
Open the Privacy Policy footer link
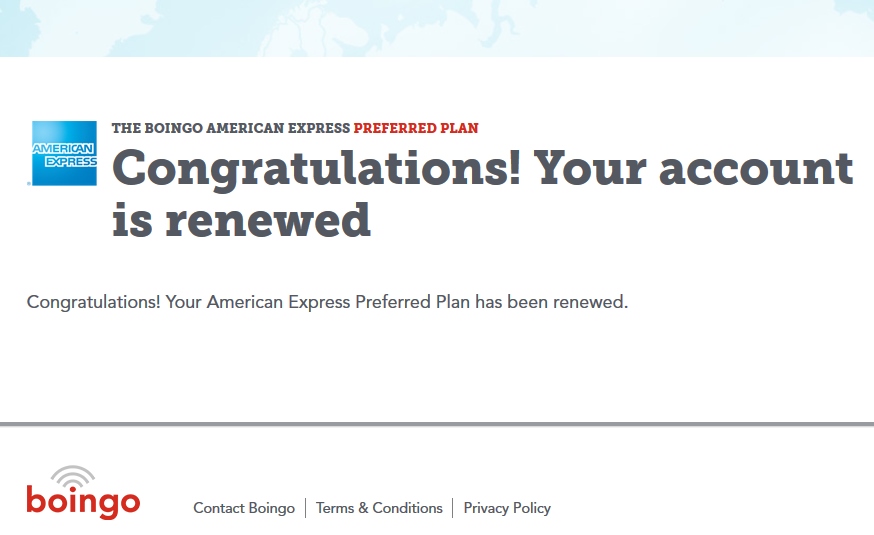click(x=507, y=508)
